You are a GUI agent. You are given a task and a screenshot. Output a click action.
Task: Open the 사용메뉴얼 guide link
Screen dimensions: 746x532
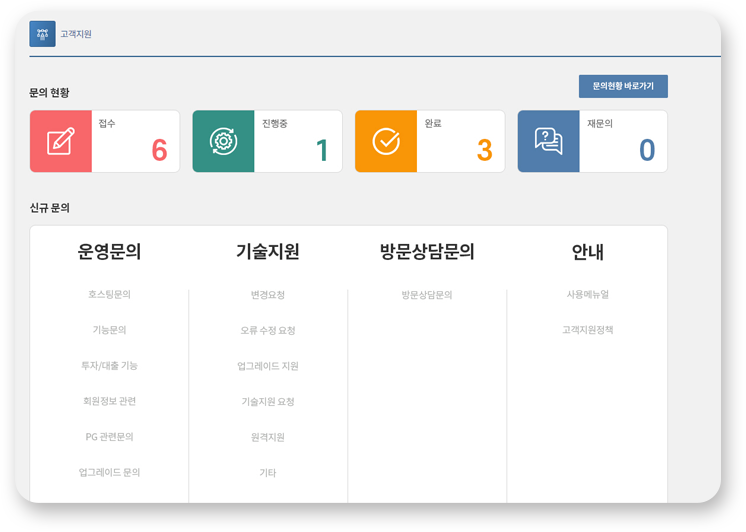(x=587, y=295)
